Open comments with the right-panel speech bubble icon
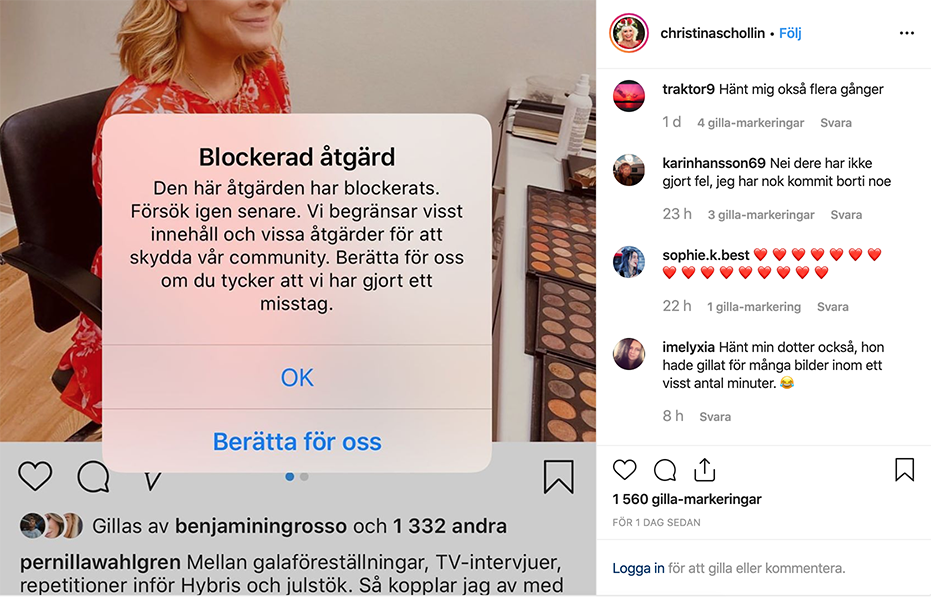Viewport: 931px width, 597px height. pos(665,470)
